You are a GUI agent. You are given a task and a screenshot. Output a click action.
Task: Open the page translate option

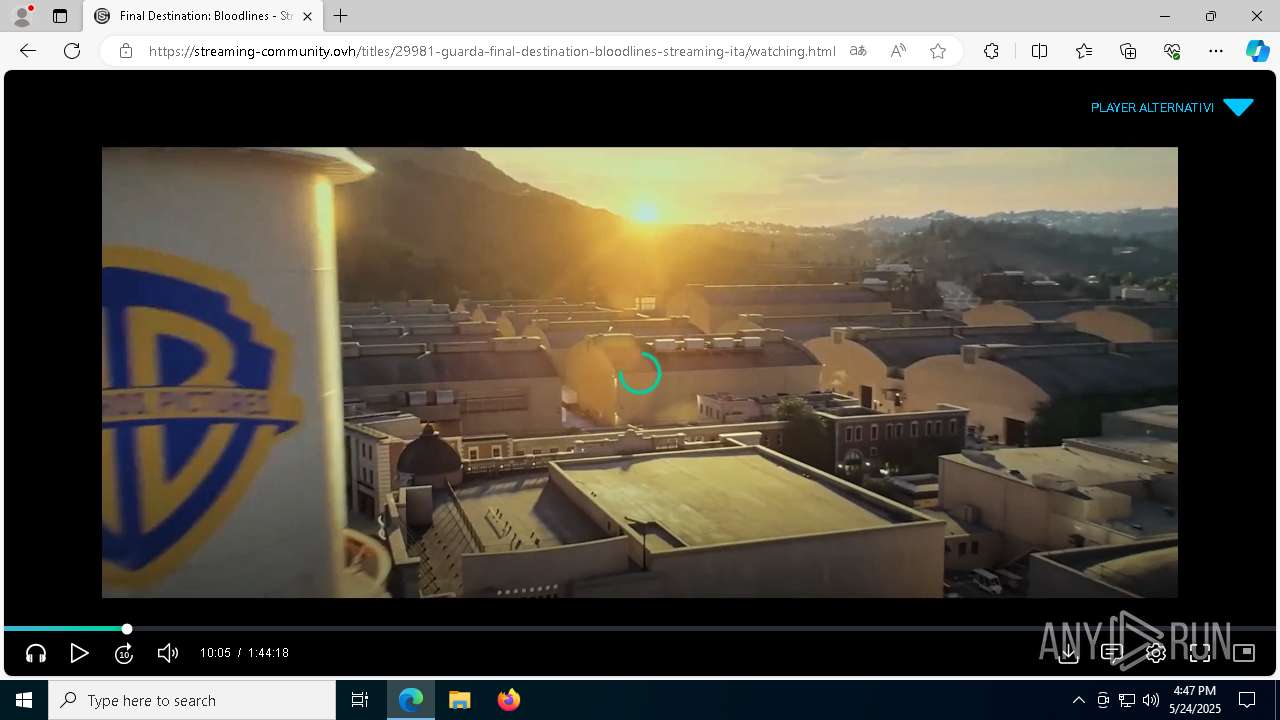click(x=858, y=51)
